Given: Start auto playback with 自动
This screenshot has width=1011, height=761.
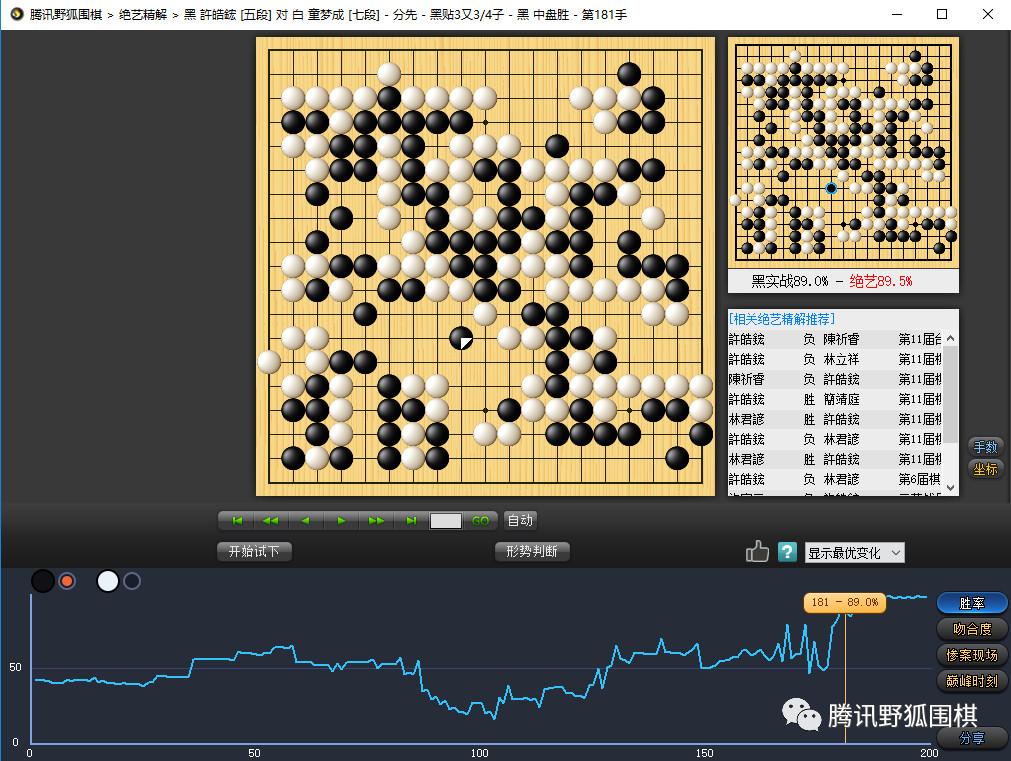Looking at the screenshot, I should (x=520, y=520).
